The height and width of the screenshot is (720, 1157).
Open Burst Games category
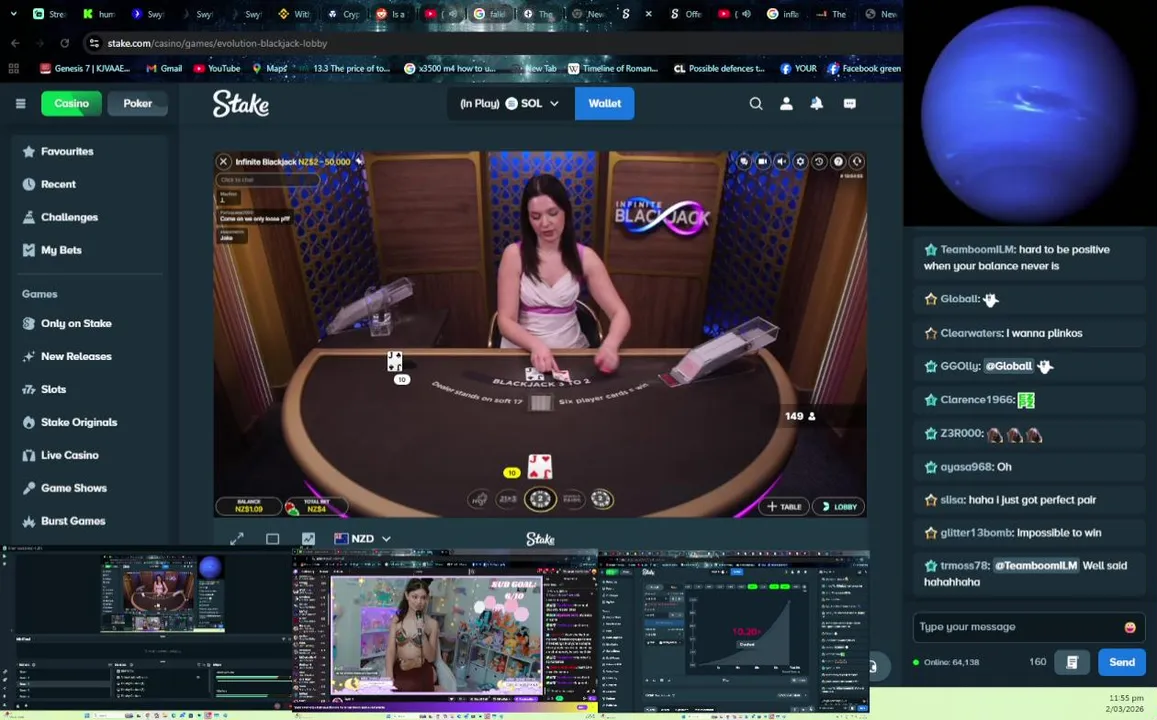tap(89, 521)
